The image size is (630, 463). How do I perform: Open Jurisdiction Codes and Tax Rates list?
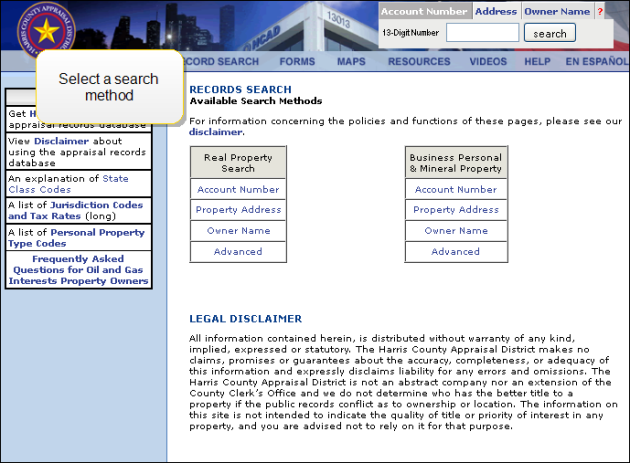pos(76,211)
